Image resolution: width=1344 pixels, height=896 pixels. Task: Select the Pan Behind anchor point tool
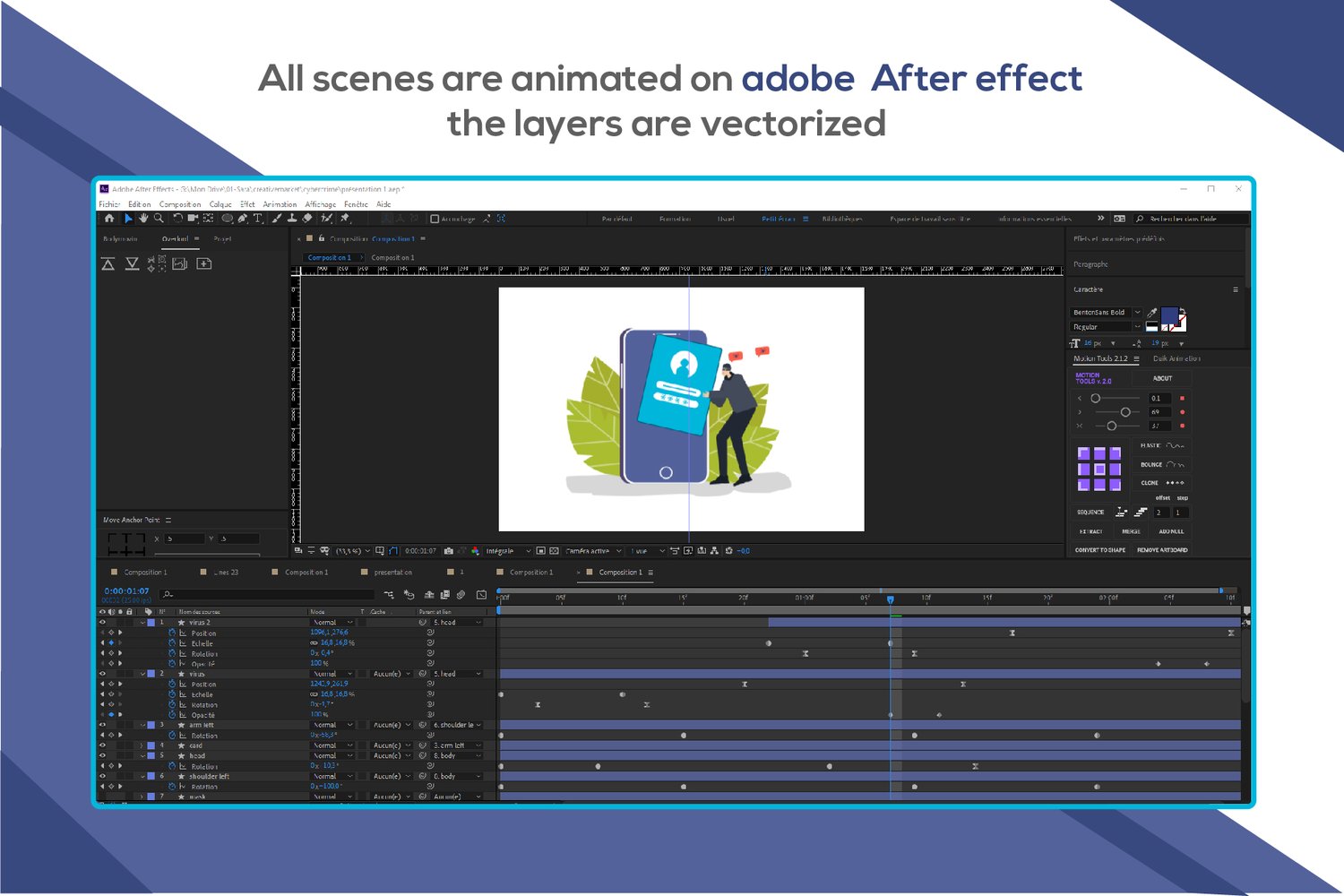click(208, 218)
